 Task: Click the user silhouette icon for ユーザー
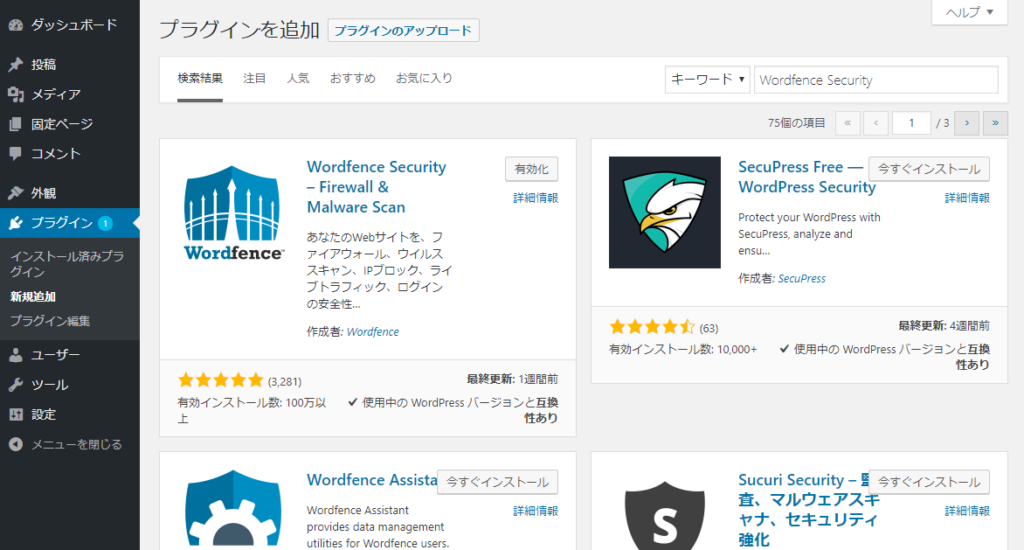(16, 355)
